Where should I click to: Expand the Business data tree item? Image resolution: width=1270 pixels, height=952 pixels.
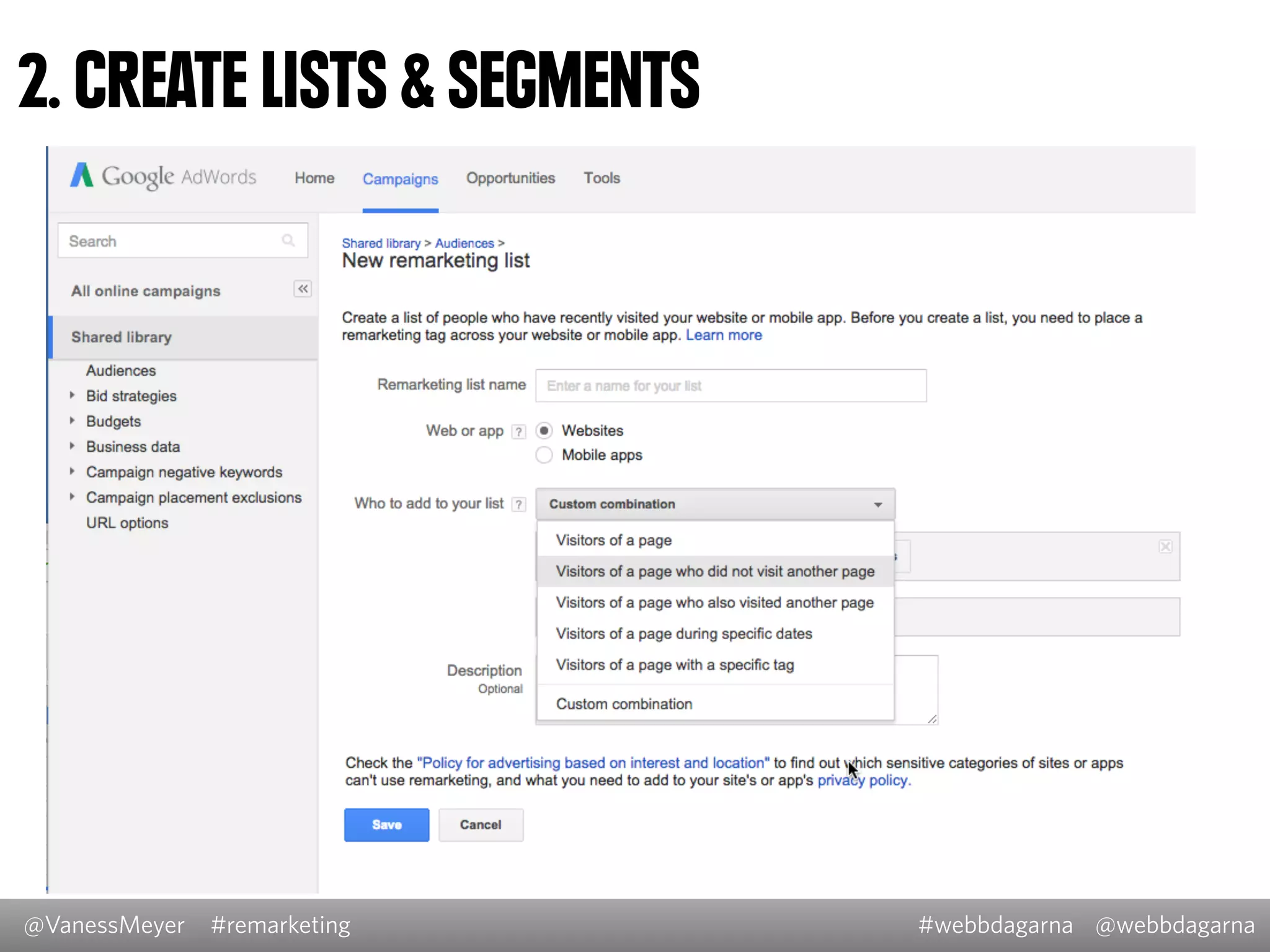[x=72, y=446]
